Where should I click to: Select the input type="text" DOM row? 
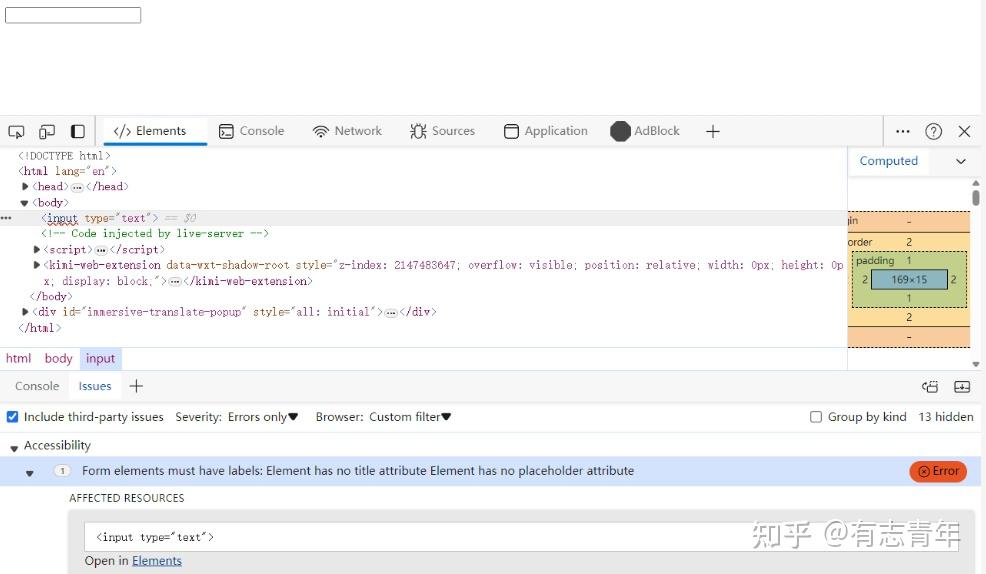[x=423, y=218]
